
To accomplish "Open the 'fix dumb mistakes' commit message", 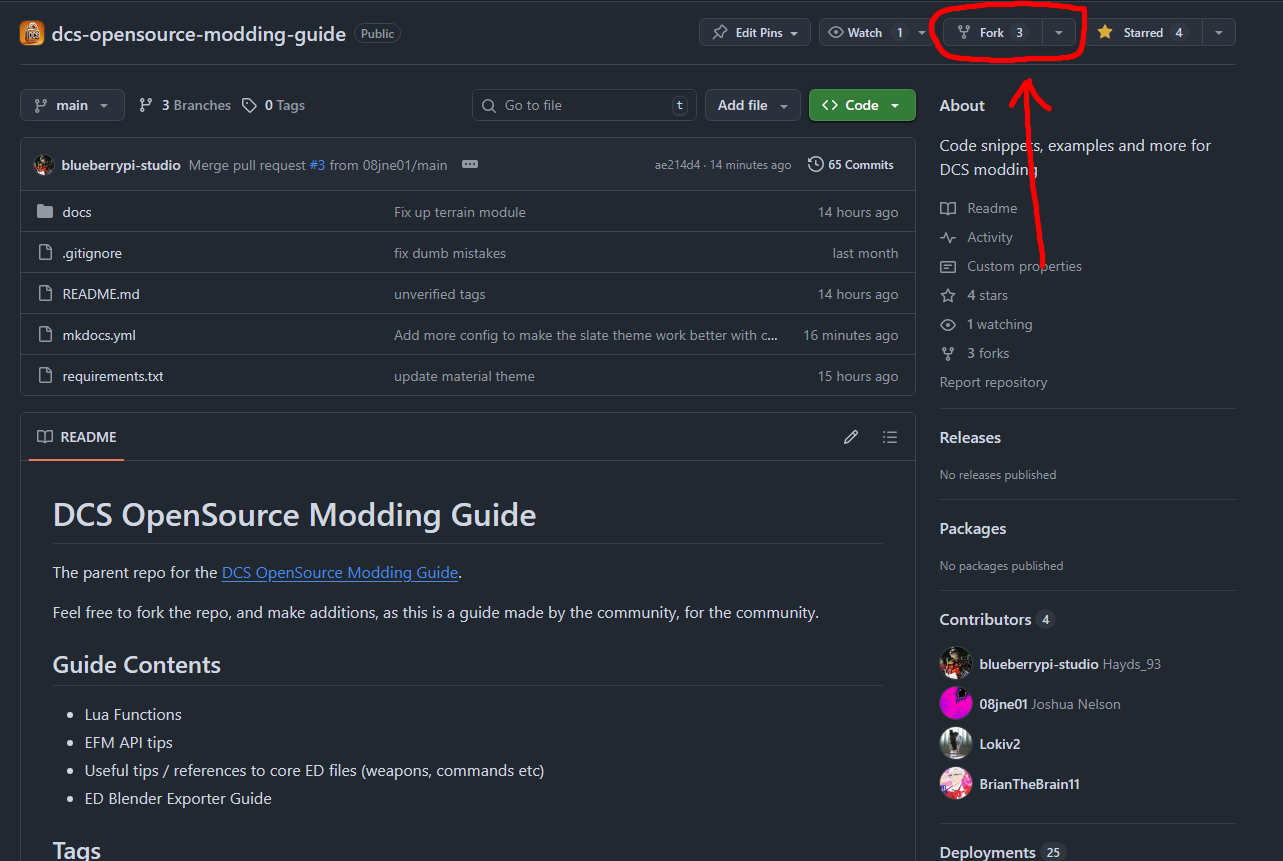I will click(450, 253).
